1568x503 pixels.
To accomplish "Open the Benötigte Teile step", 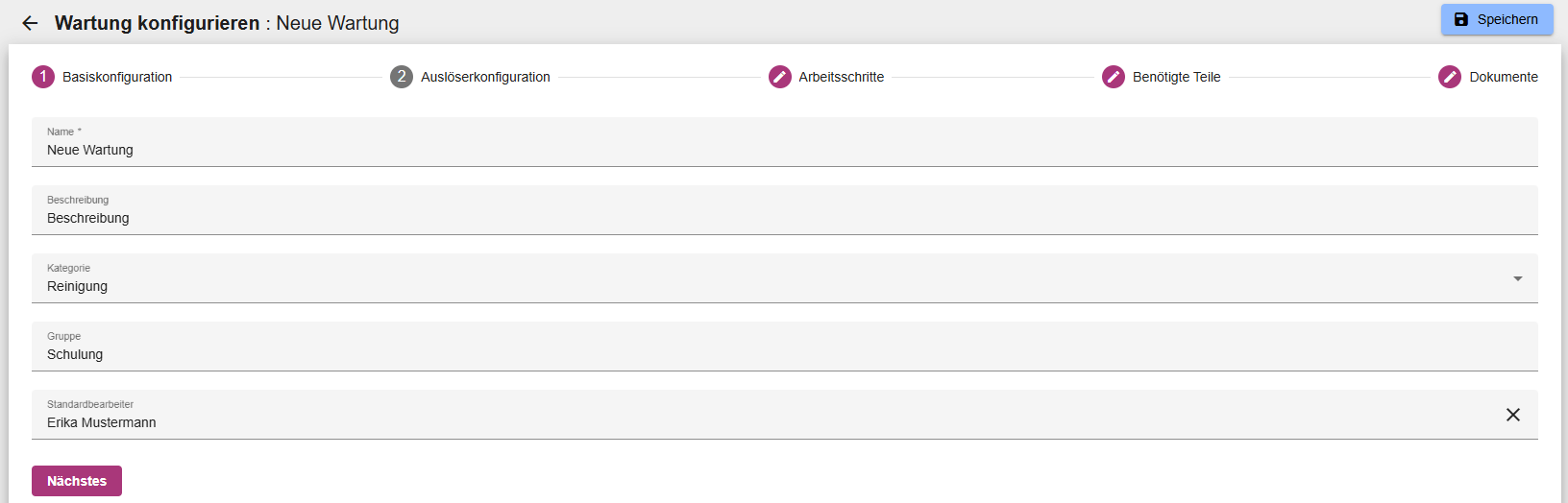I will click(x=1176, y=77).
